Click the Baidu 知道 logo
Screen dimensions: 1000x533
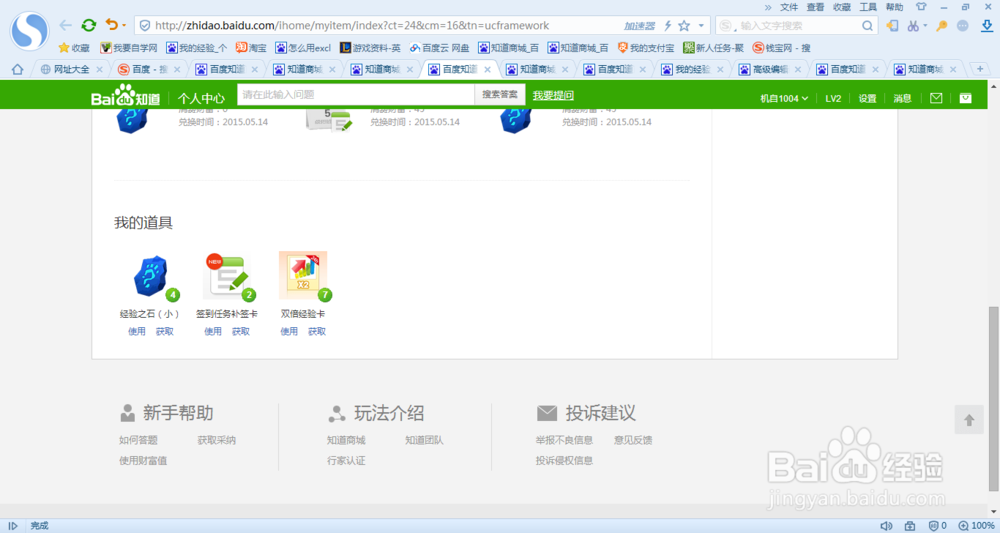(126, 96)
